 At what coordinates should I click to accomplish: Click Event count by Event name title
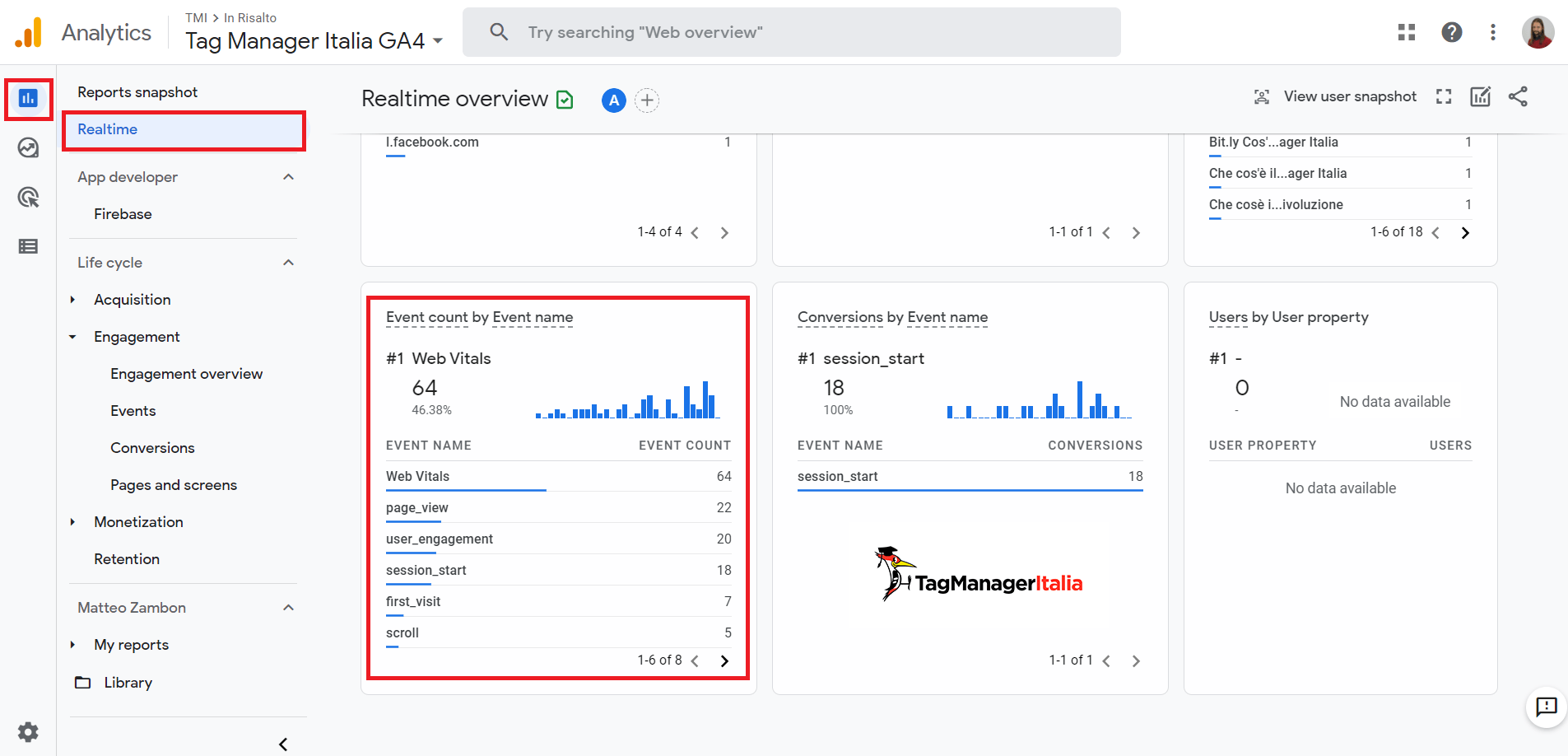[479, 317]
